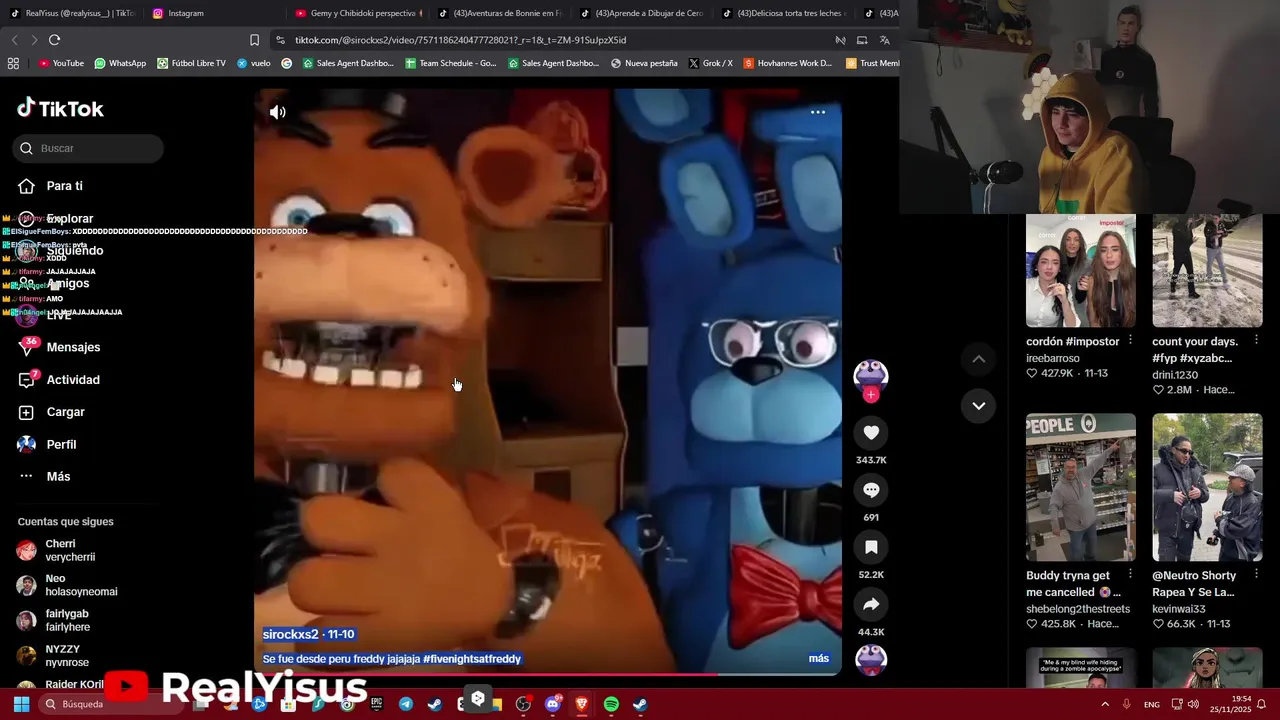Open the Cargar upload page
Screen dimensions: 1280x720
pos(65,412)
